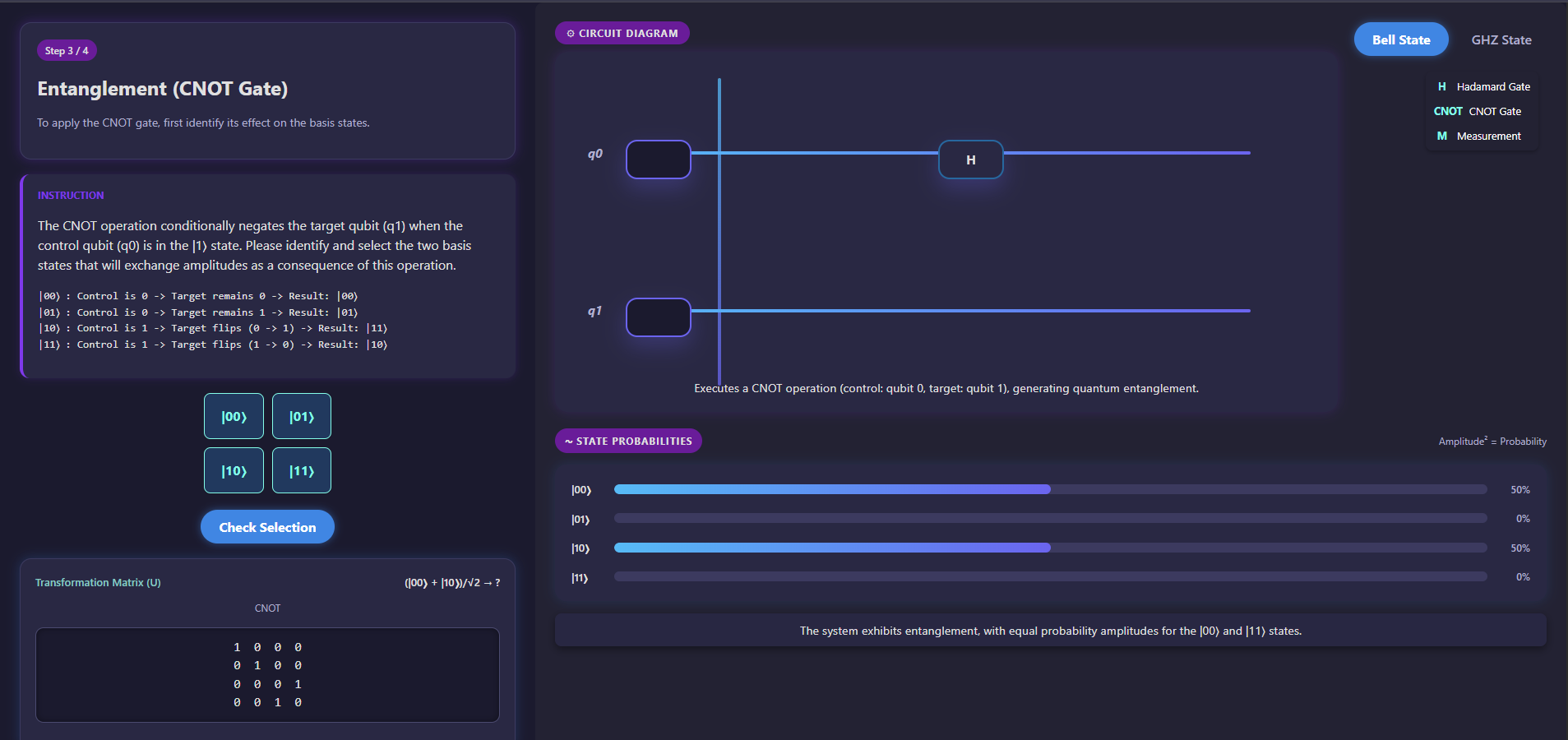The width and height of the screenshot is (1568, 740).
Task: Click the Check Selection button
Action: (267, 527)
